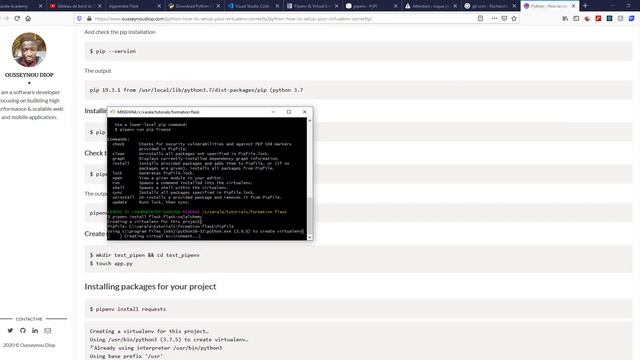Close the Download Python tab
This screenshot has width=640, height=360.
click(218, 6)
